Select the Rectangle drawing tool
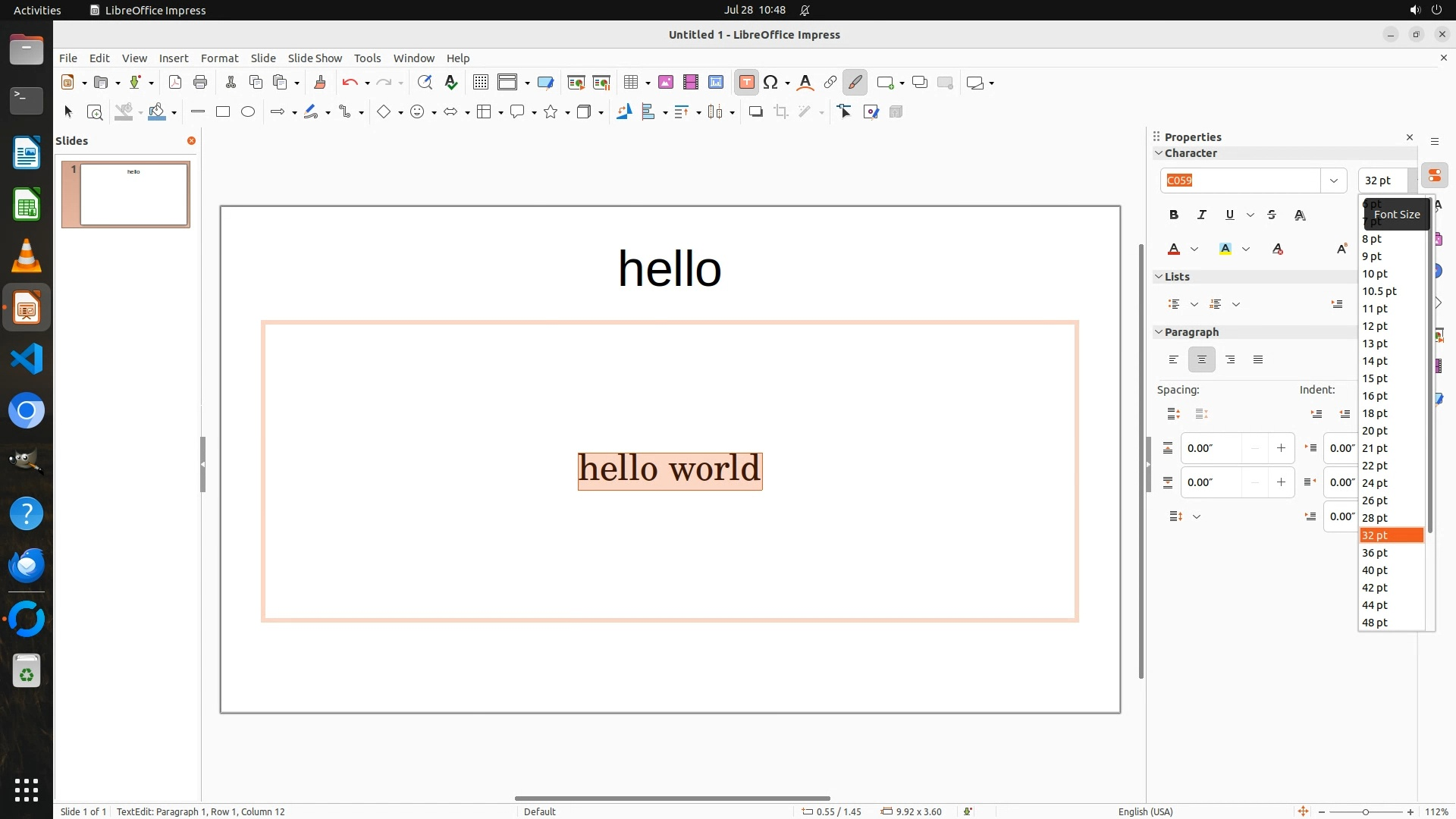The image size is (1456, 819). 223,112
